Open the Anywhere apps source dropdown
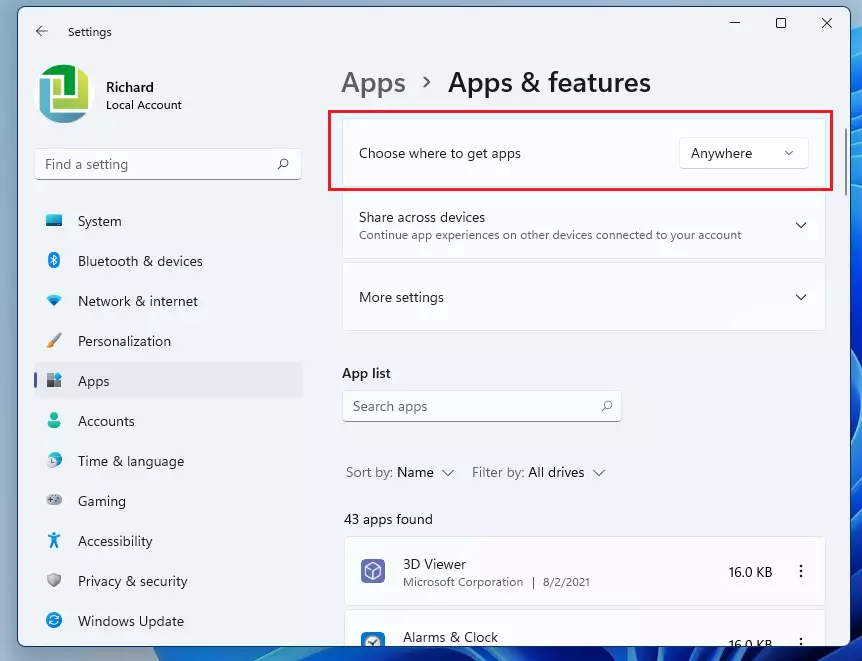The height and width of the screenshot is (661, 862). click(743, 153)
